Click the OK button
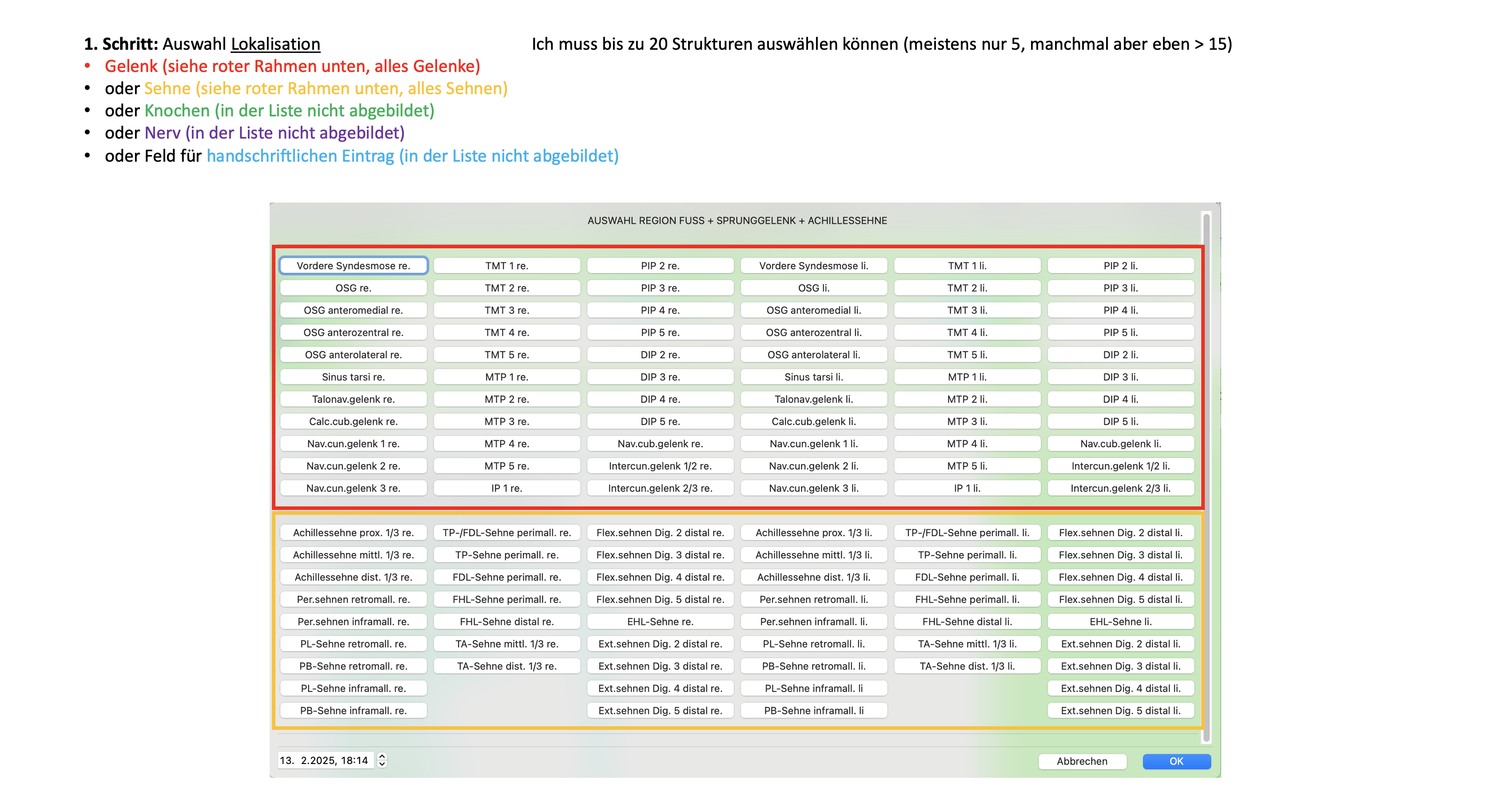 pyautogui.click(x=1176, y=761)
